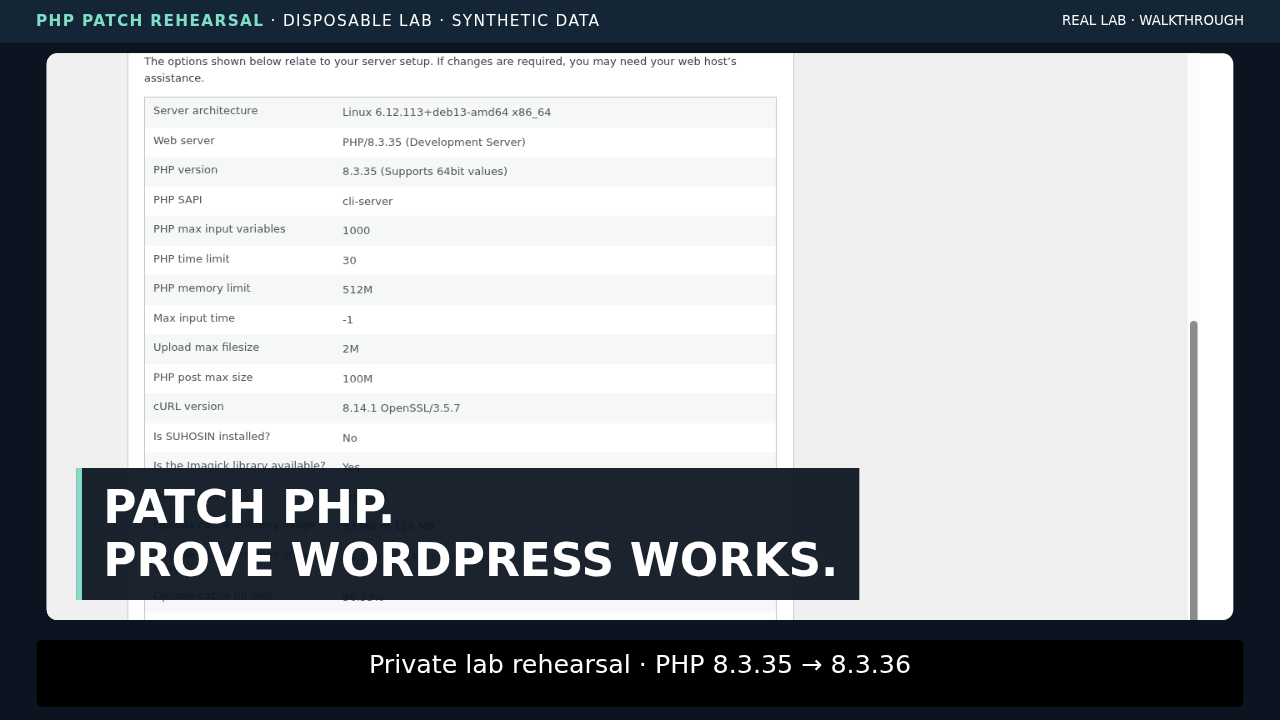The height and width of the screenshot is (720, 1280).
Task: Click the "Max input time" label
Action: (194, 318)
